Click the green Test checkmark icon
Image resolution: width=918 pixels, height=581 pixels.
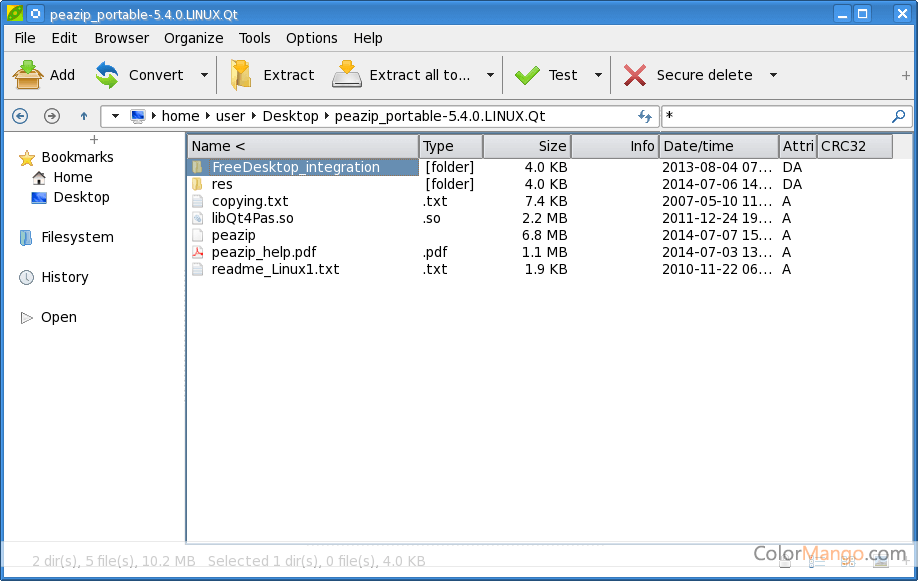[527, 75]
